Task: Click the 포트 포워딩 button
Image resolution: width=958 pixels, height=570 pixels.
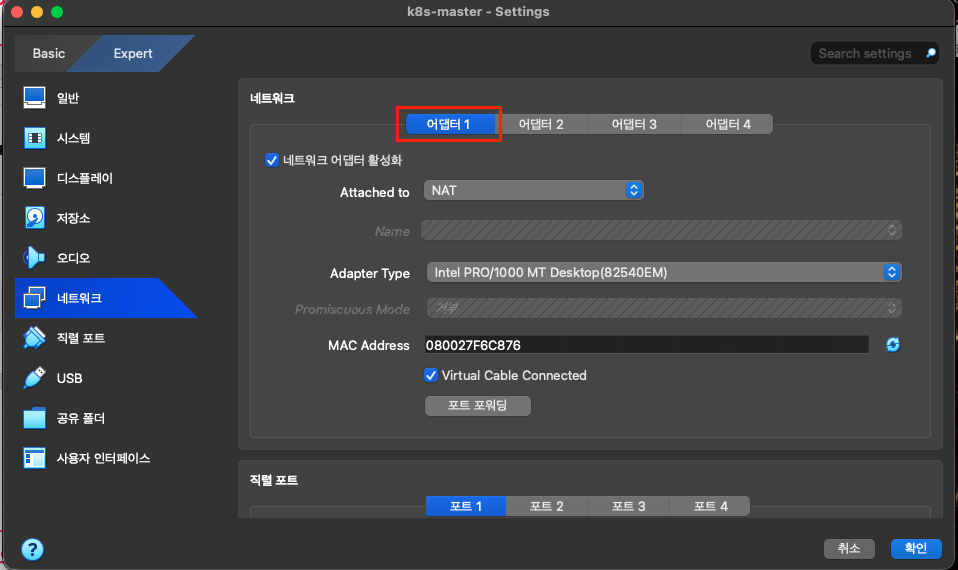Action: click(478, 406)
